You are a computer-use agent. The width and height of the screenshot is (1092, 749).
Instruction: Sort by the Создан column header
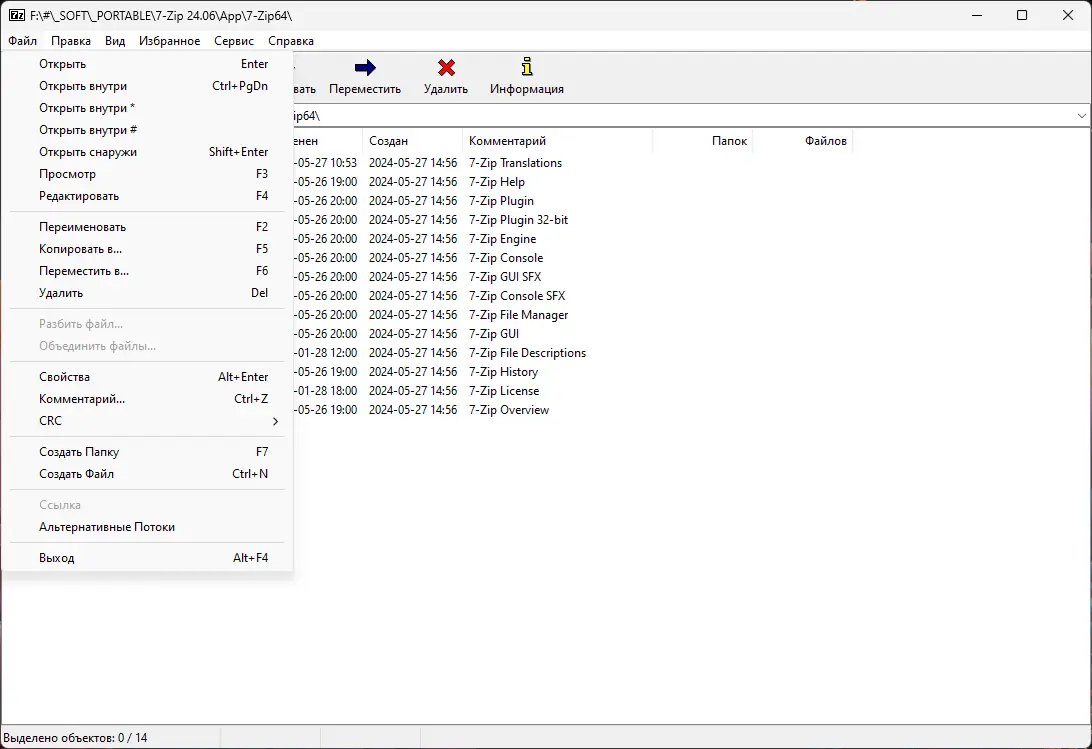pyautogui.click(x=412, y=141)
